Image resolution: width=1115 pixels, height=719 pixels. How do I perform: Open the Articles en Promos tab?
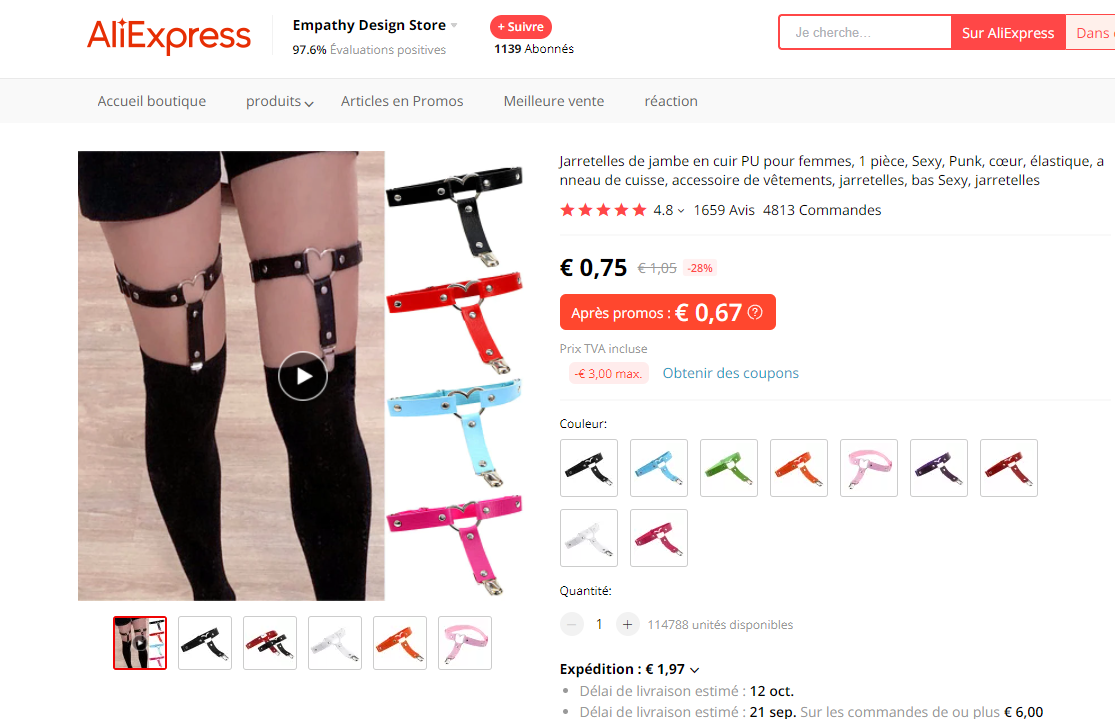pos(402,101)
